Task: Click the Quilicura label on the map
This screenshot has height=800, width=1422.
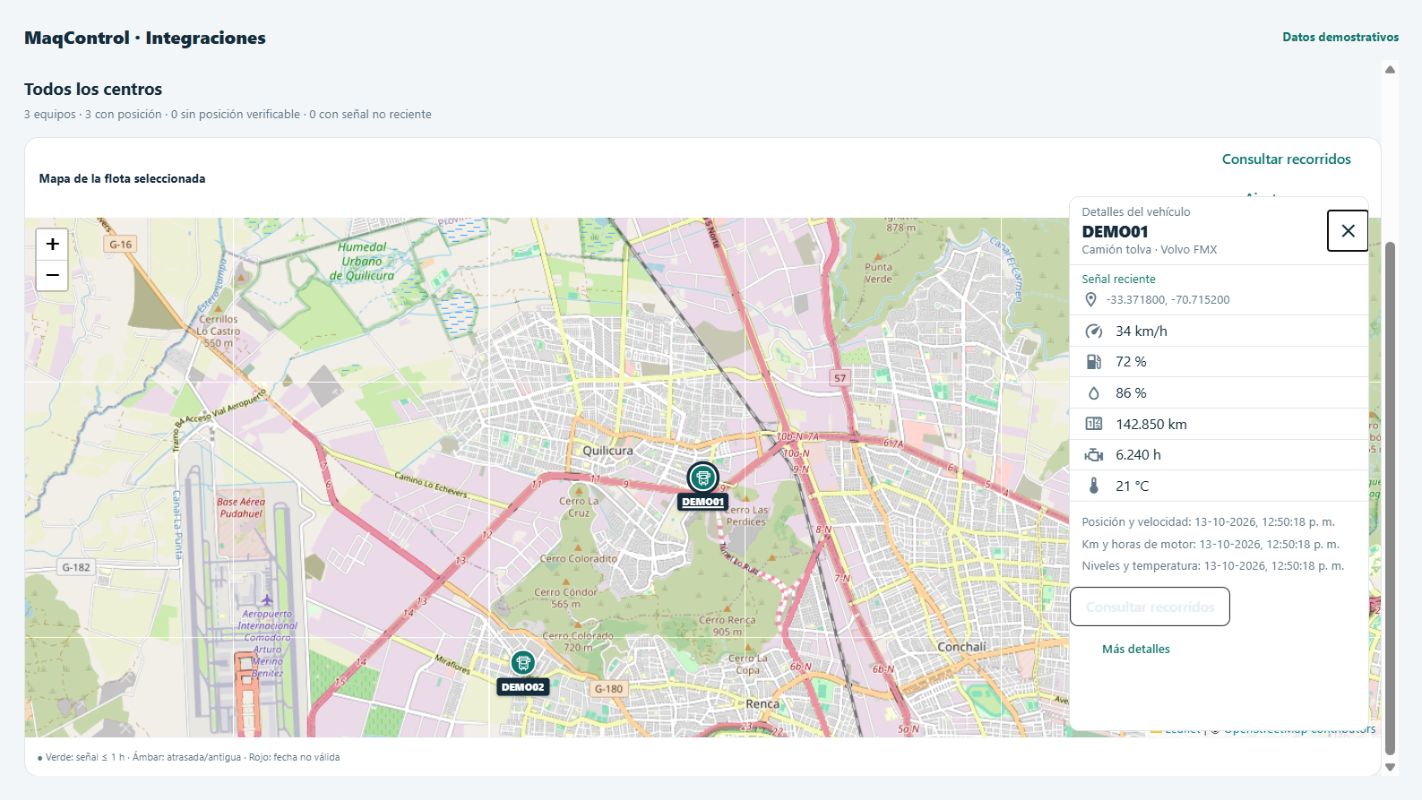Action: point(608,451)
